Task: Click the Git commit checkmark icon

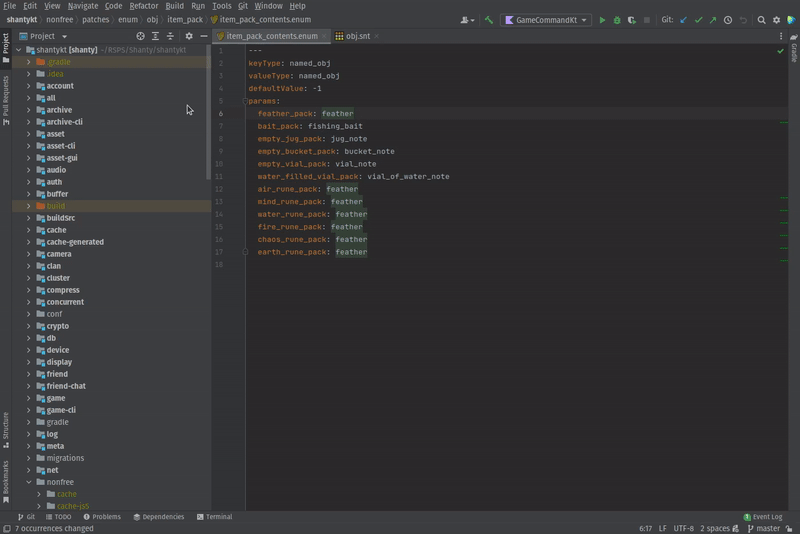Action: (x=698, y=20)
